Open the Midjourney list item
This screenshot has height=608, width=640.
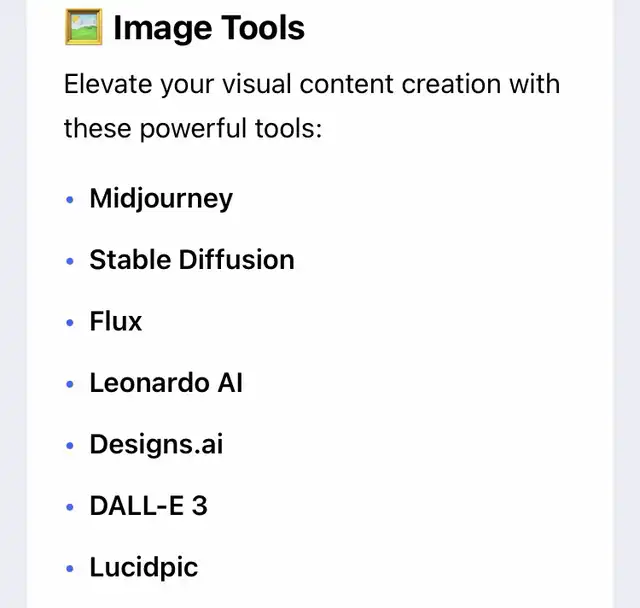161,198
